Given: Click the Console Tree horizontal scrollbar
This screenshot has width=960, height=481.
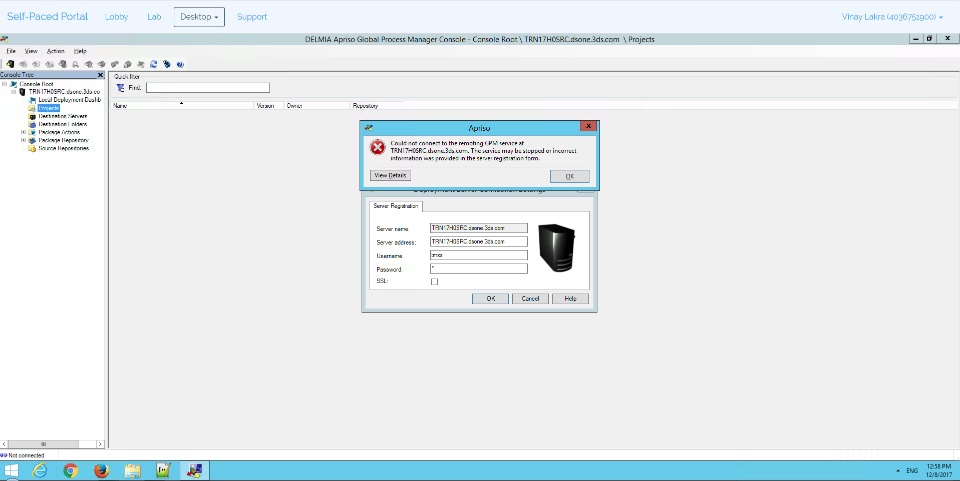Looking at the screenshot, I should [52, 444].
